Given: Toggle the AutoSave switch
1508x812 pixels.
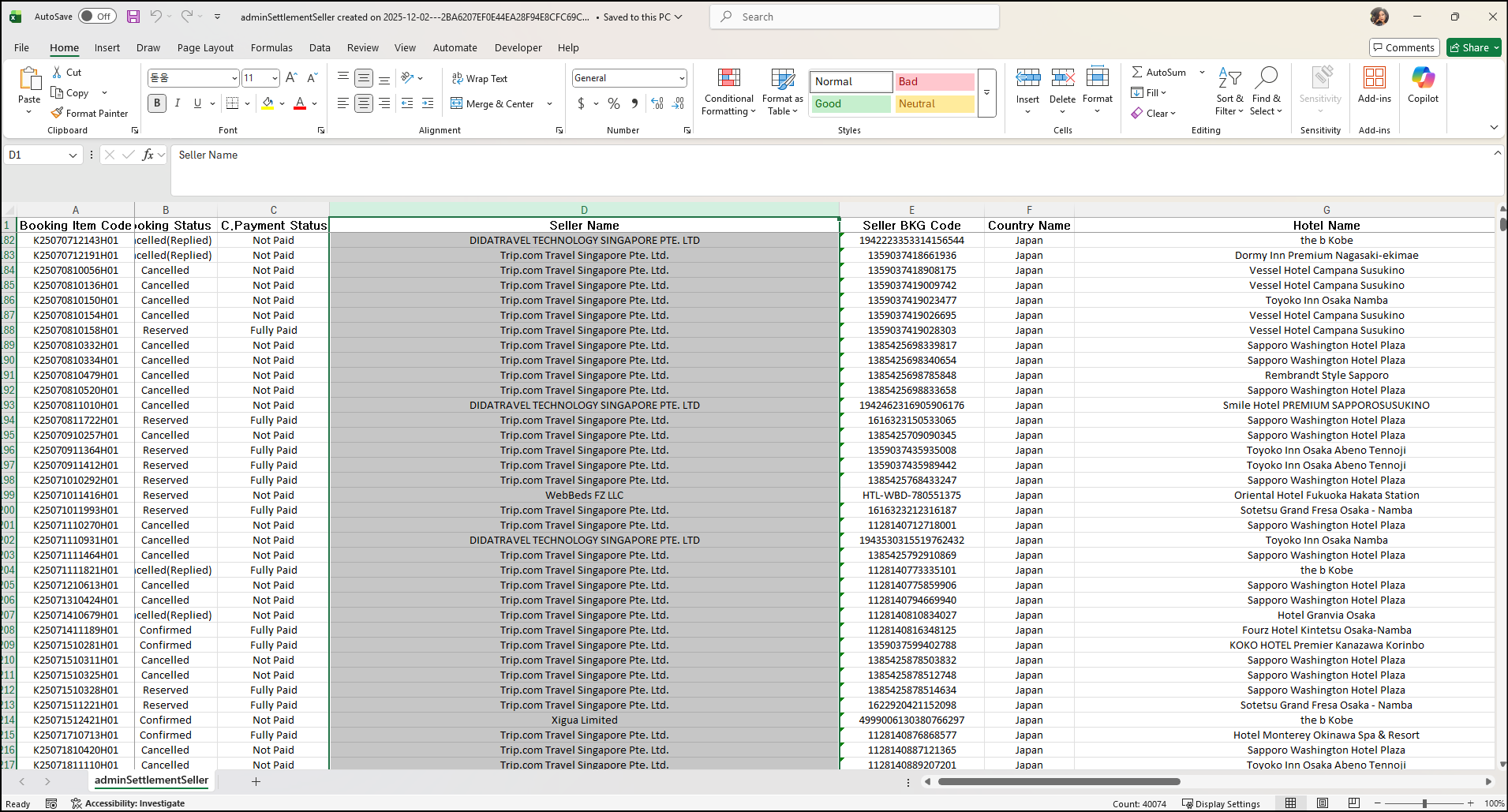Looking at the screenshot, I should pyautogui.click(x=97, y=17).
